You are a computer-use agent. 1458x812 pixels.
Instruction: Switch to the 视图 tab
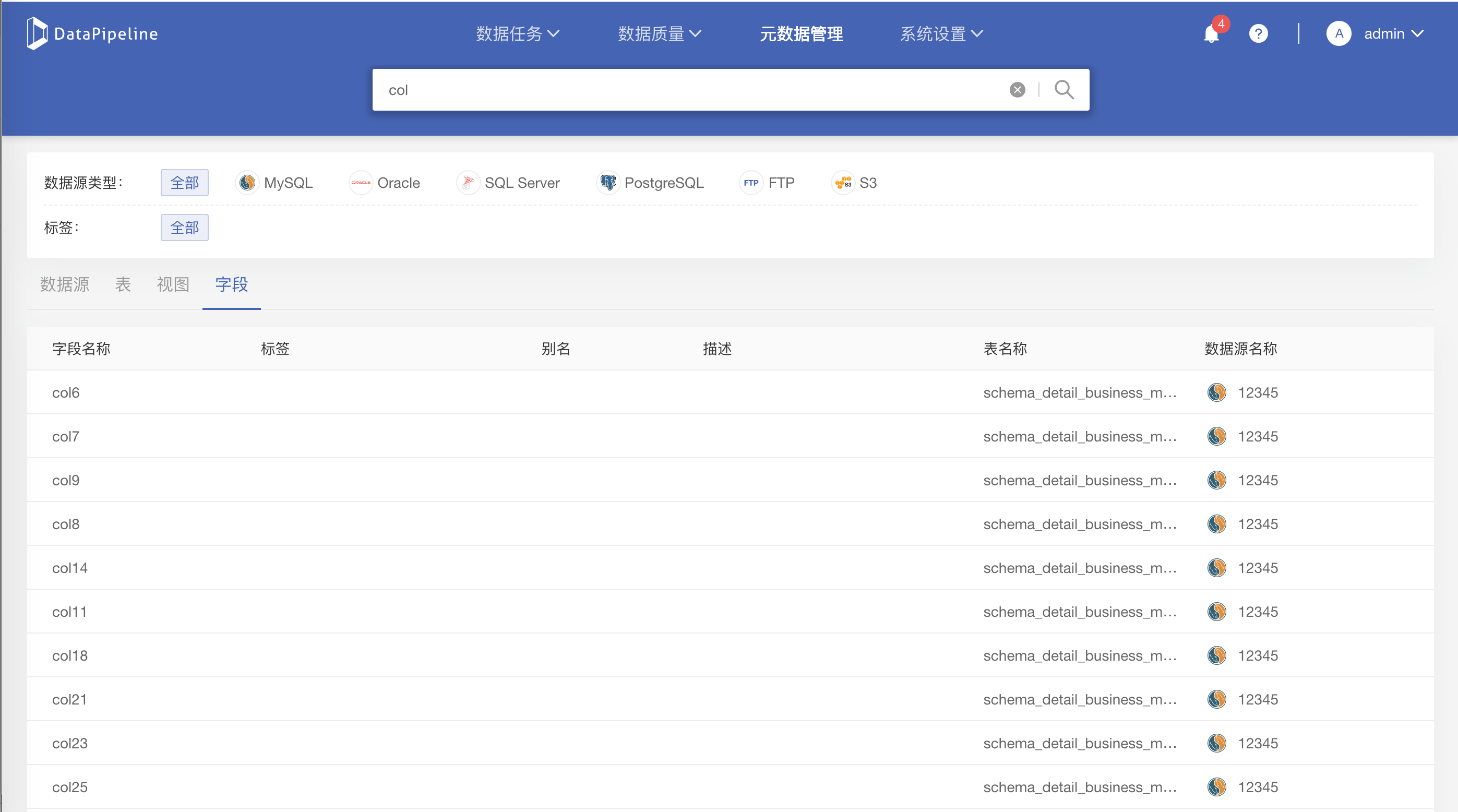173,284
